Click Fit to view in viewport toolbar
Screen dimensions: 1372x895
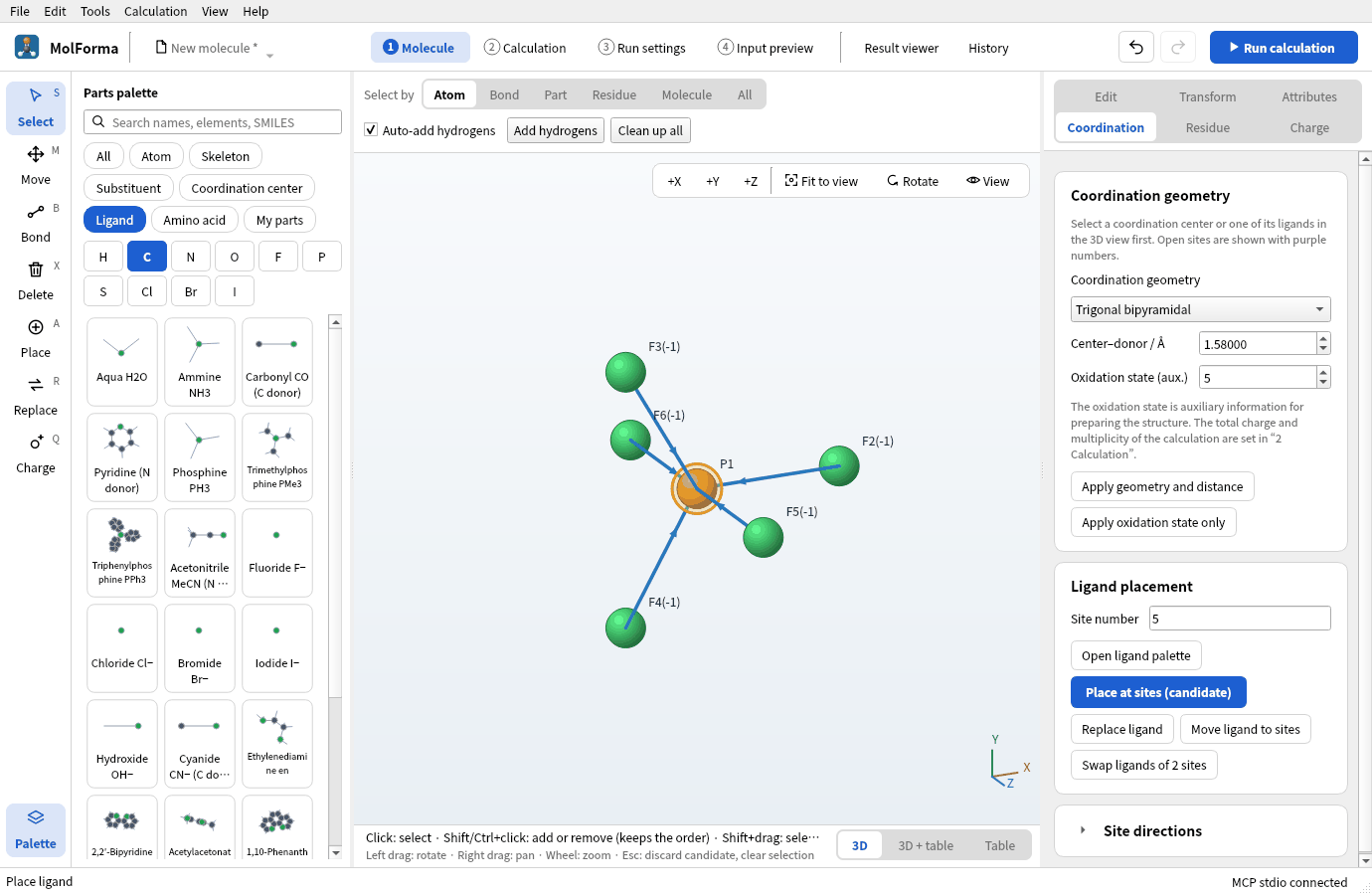tap(821, 181)
